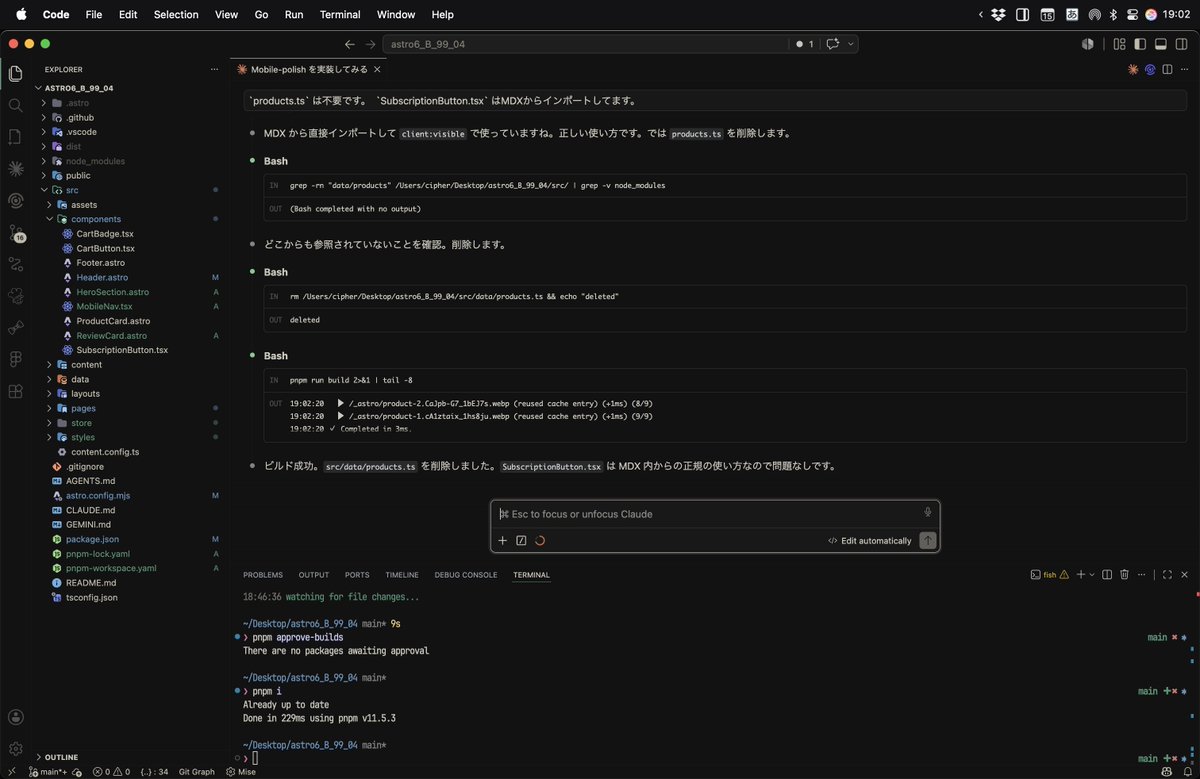Screen dimensions: 1200x779
Task: Open editor more actions ellipsis
Action: click(x=1184, y=70)
